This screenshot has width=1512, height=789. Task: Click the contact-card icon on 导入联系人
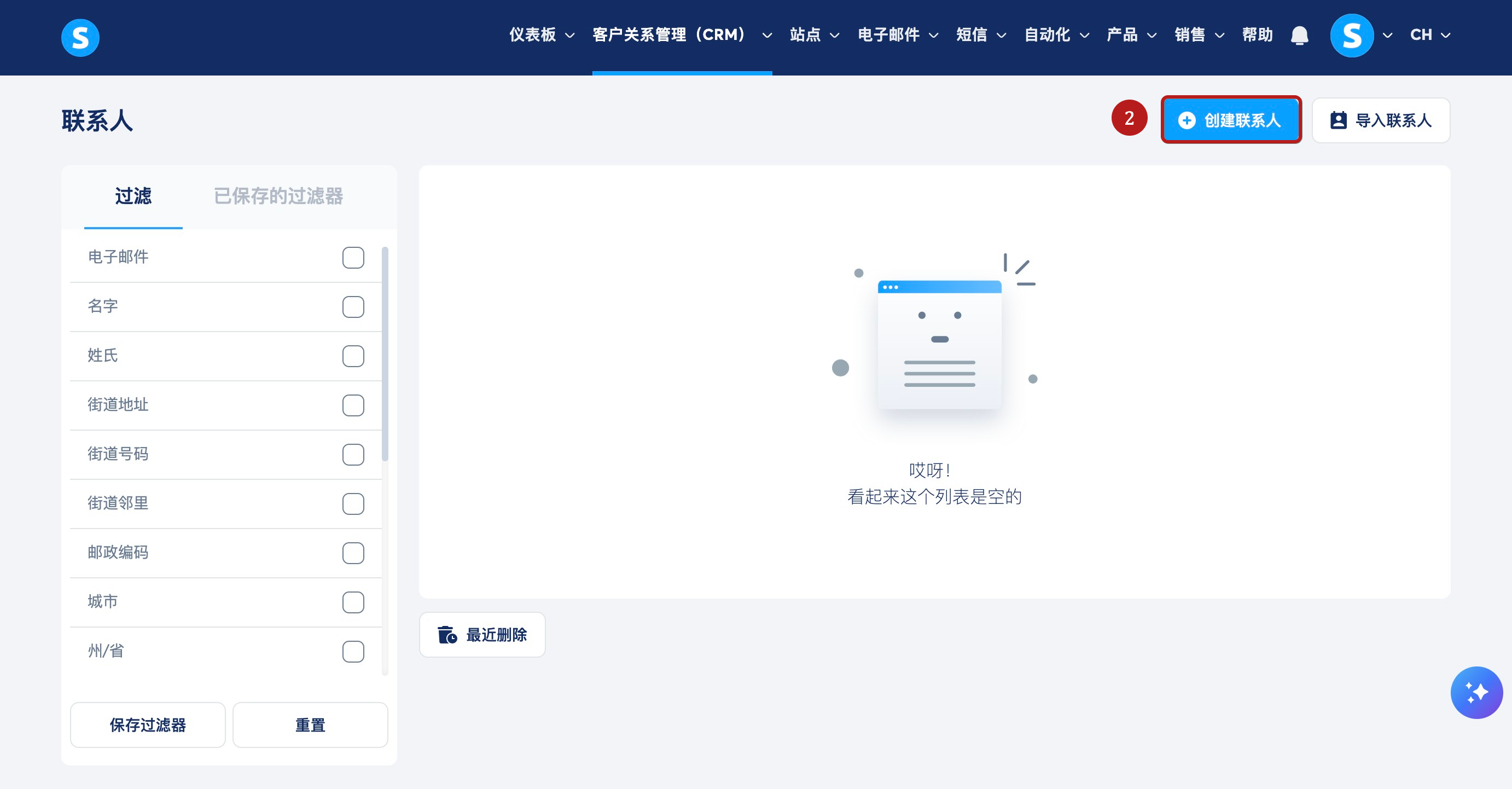coord(1338,120)
